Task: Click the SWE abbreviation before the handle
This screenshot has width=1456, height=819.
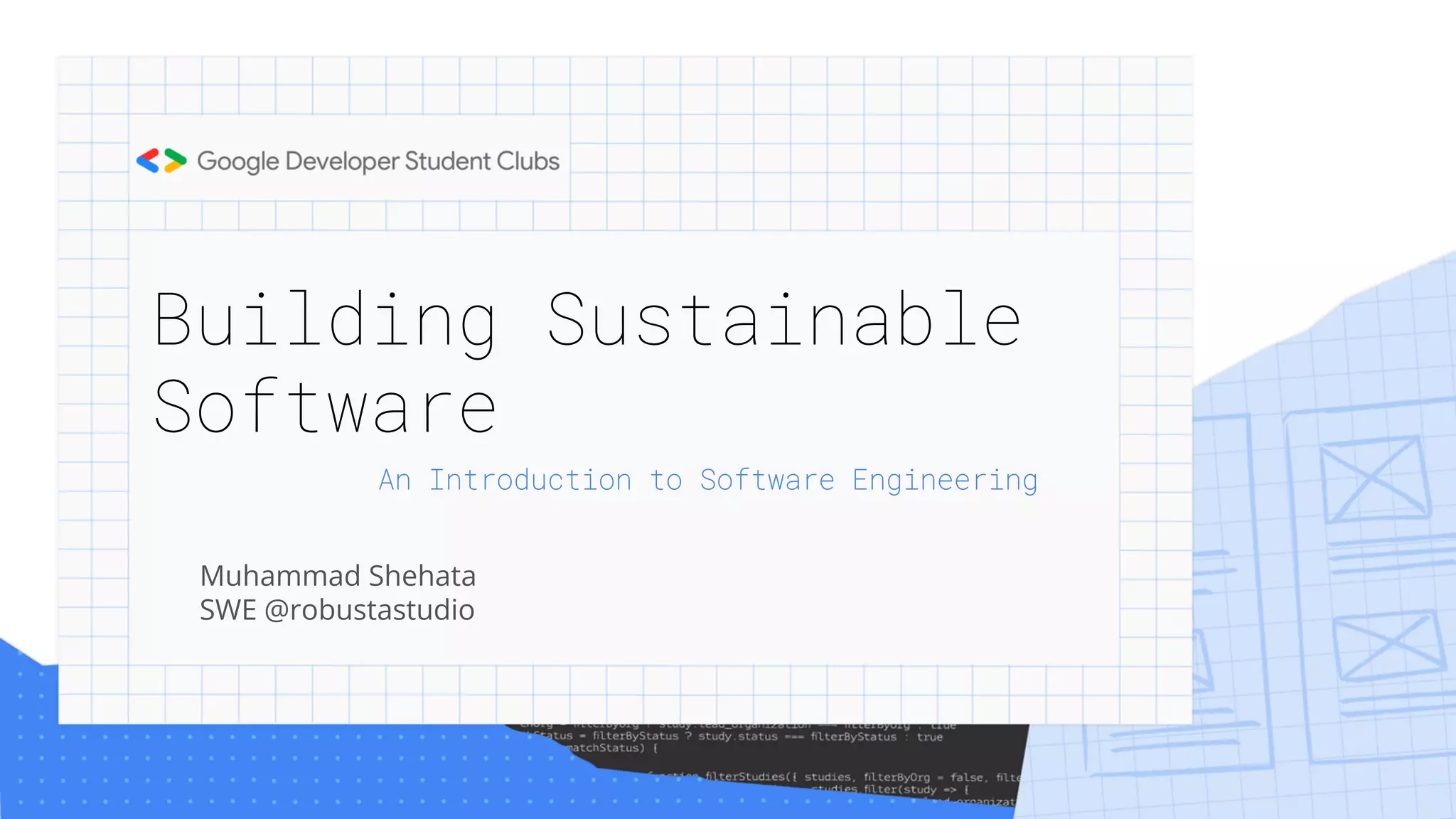Action: coord(227,610)
